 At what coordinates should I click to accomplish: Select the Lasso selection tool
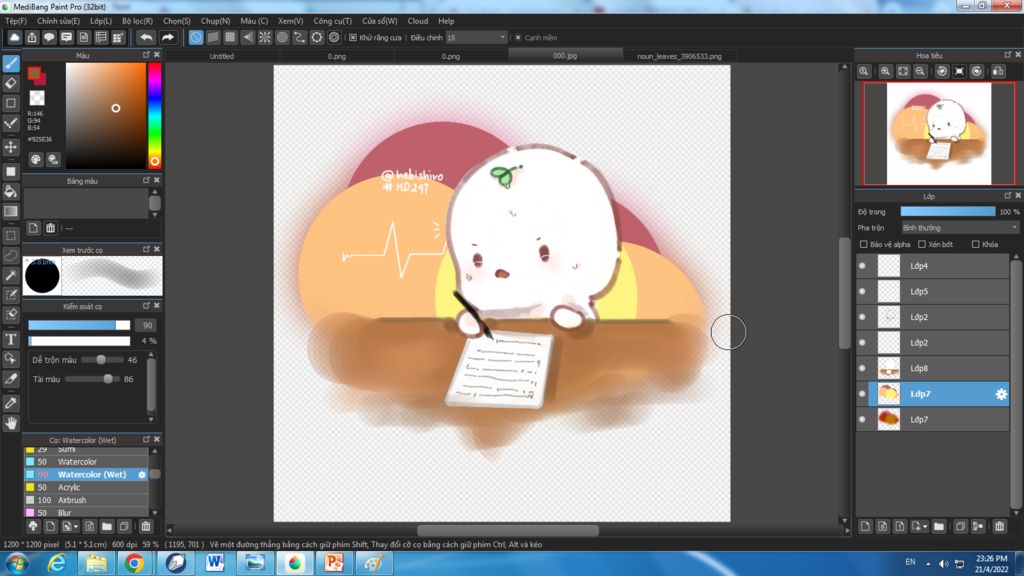(x=11, y=255)
